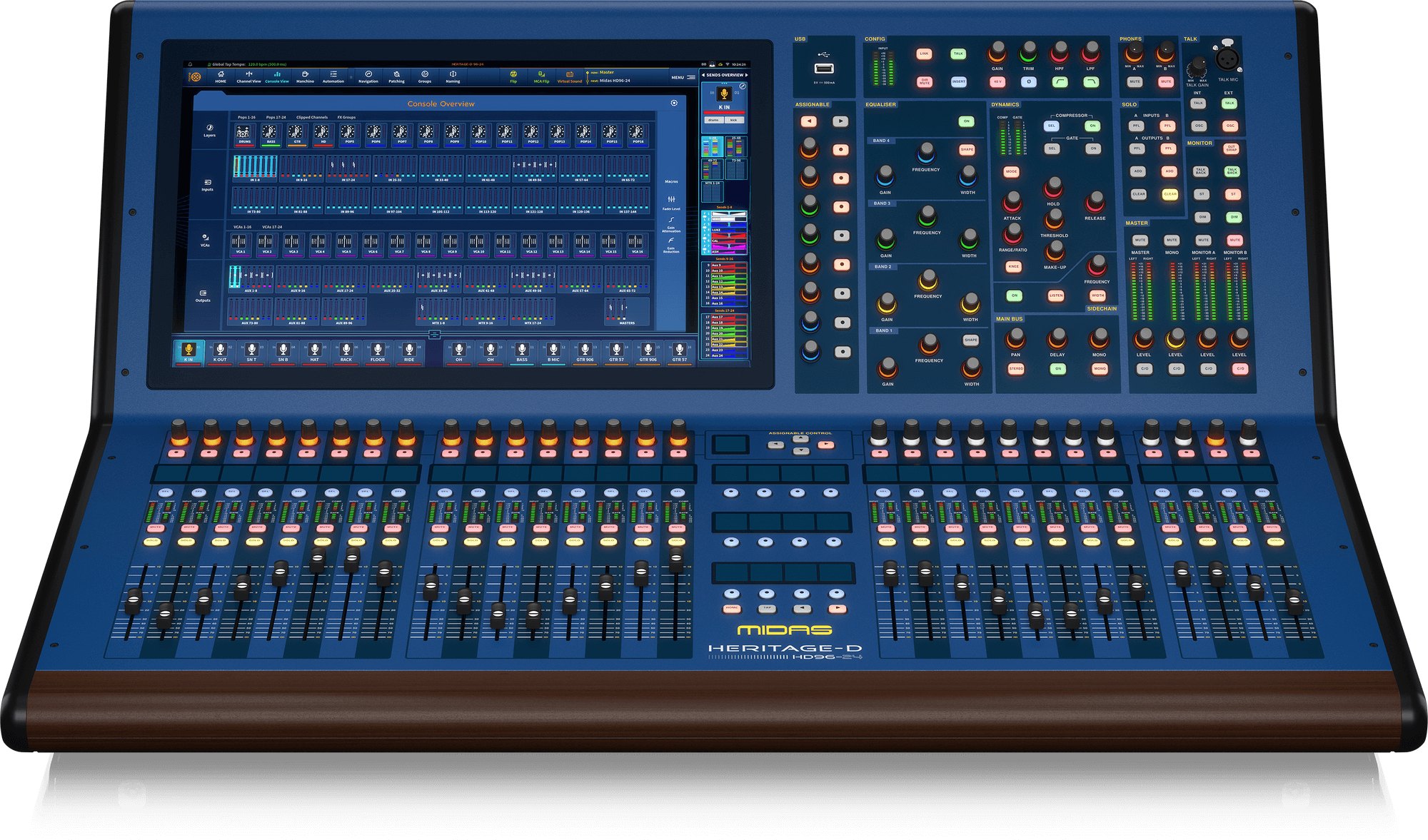Engage 48V phantom power in CONFIG
This screenshot has width=1428, height=840.
pos(997,82)
